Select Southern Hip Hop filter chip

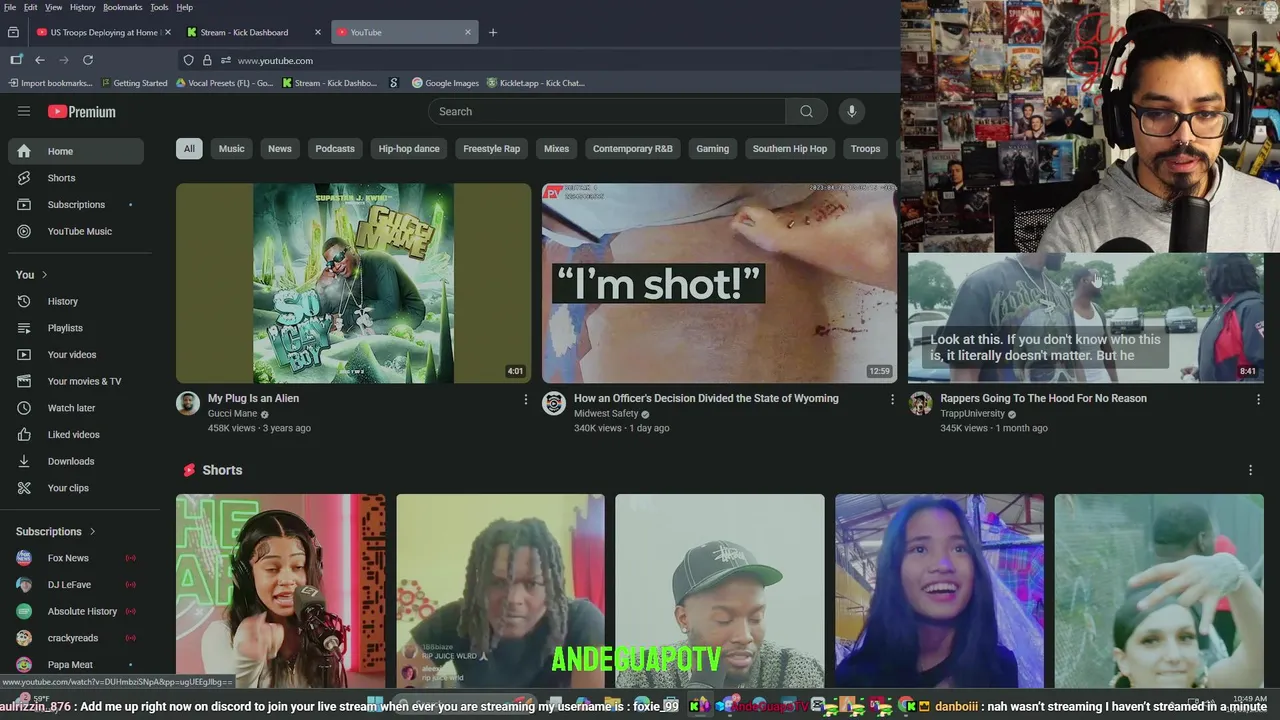[790, 149]
